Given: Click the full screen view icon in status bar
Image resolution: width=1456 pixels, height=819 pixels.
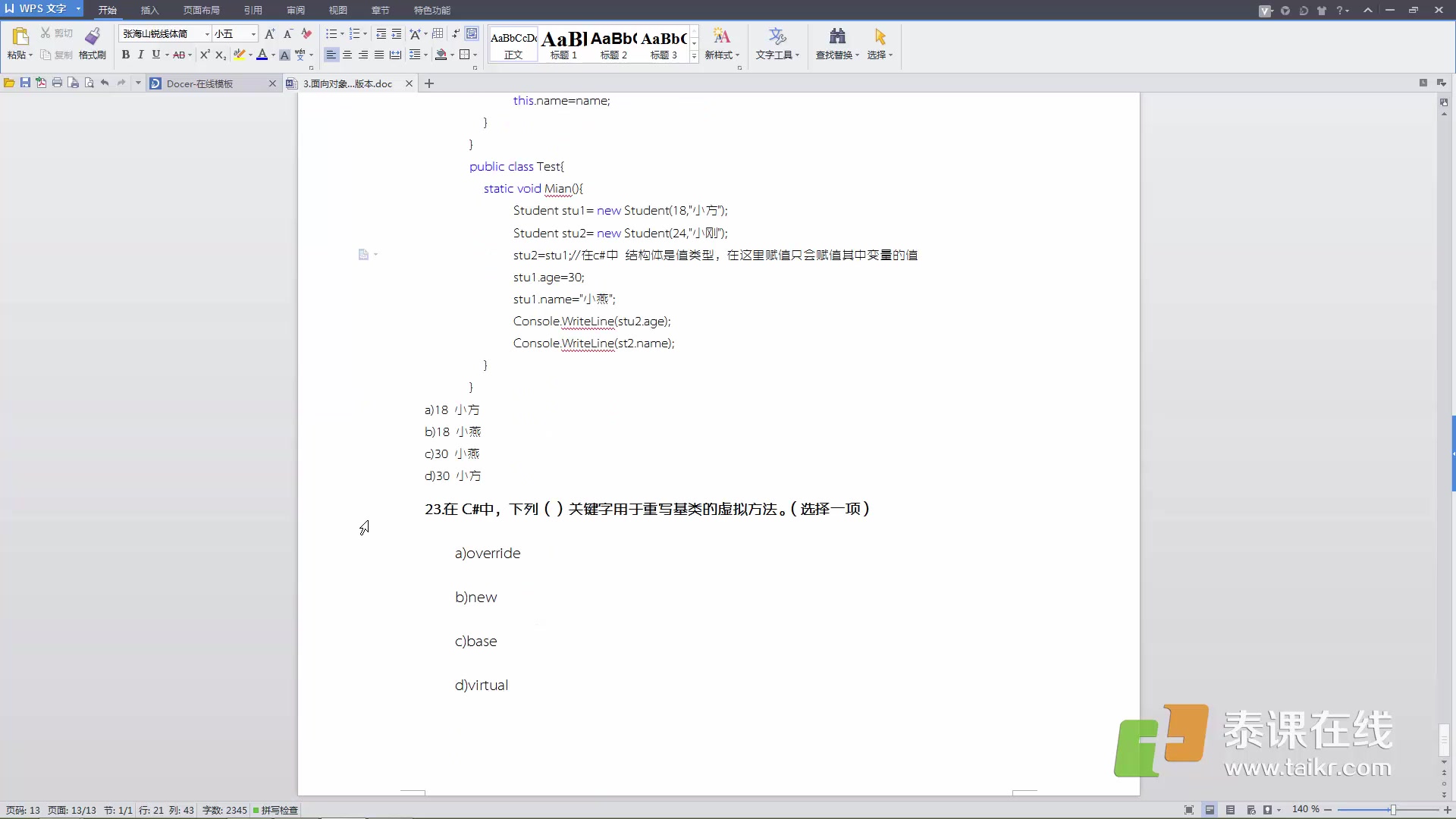Looking at the screenshot, I should [x=1189, y=810].
